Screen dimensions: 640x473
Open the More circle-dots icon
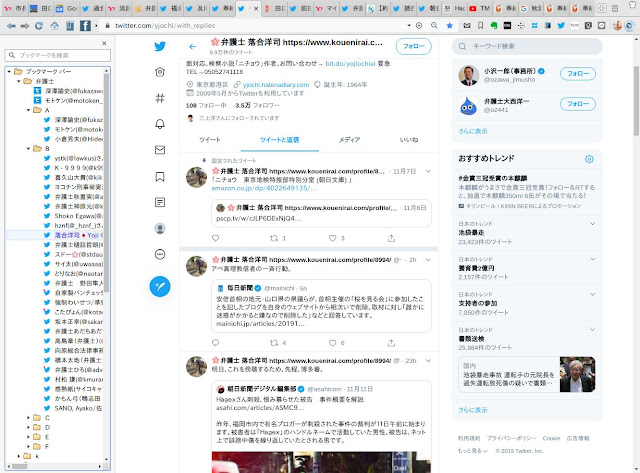pos(160,254)
